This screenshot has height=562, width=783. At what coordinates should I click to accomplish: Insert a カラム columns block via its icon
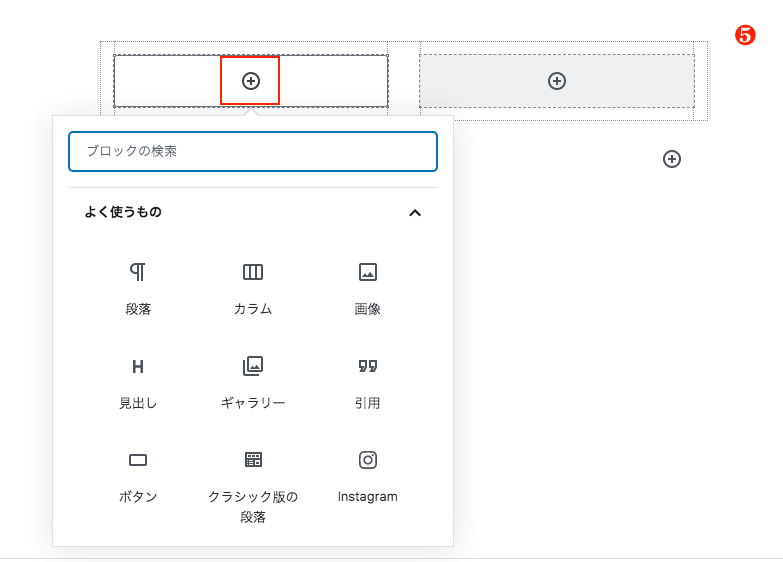coord(253,272)
